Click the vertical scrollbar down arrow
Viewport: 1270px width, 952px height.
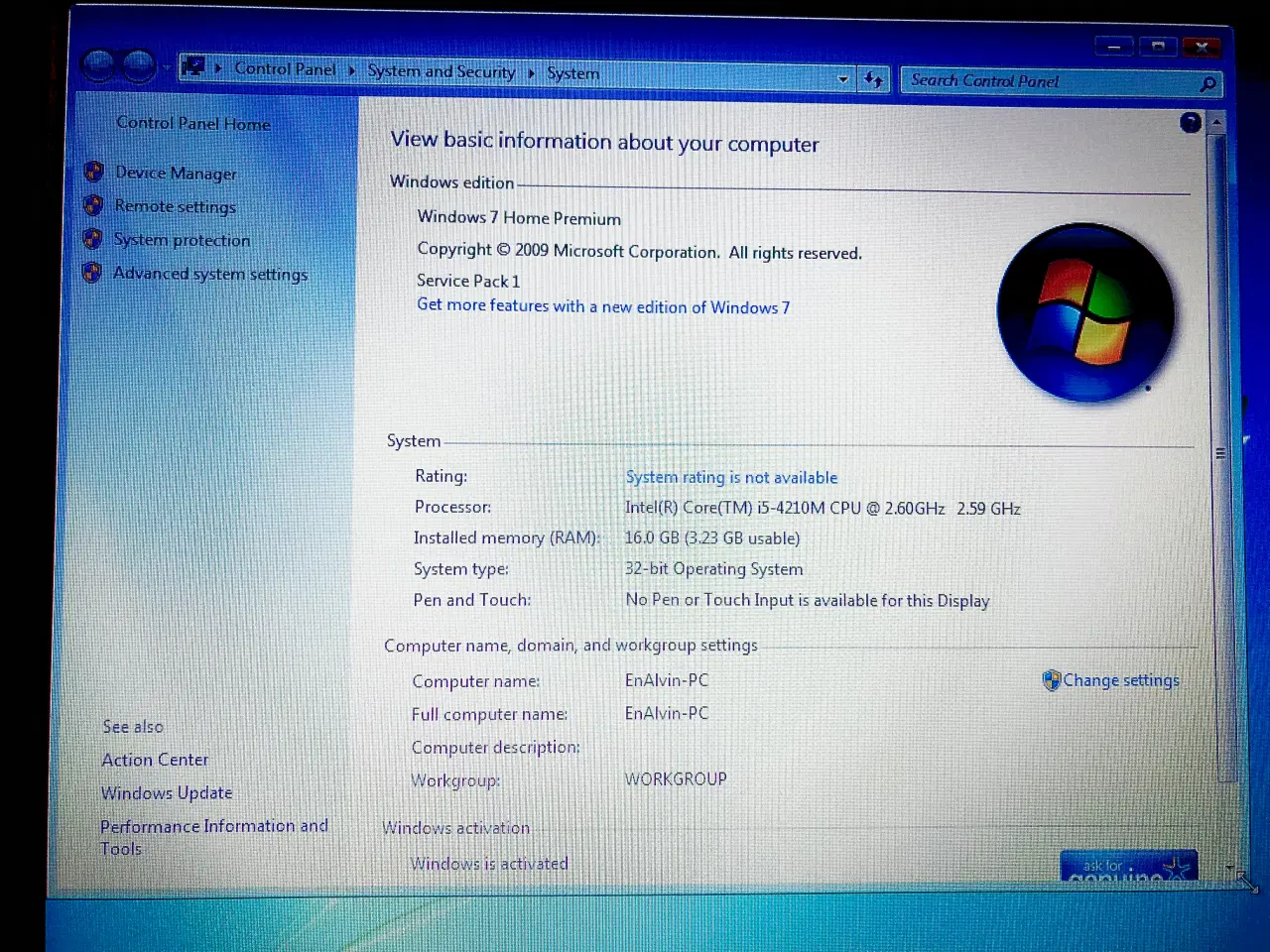(1230, 869)
